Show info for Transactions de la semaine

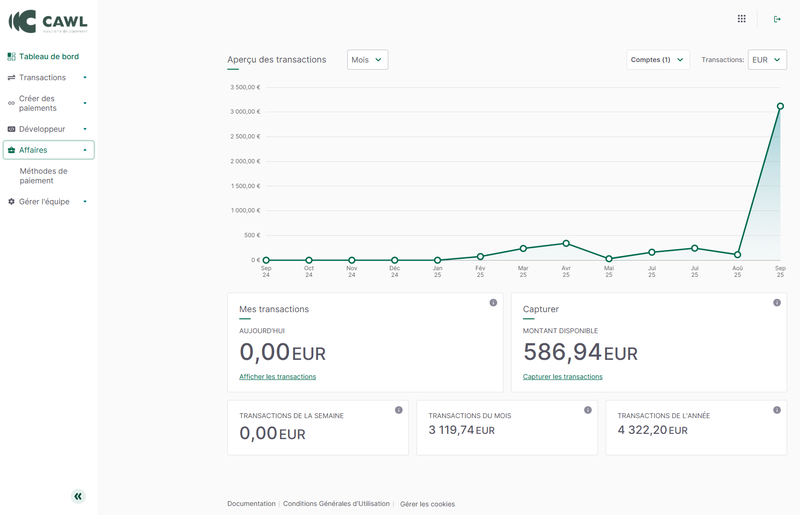tap(398, 410)
